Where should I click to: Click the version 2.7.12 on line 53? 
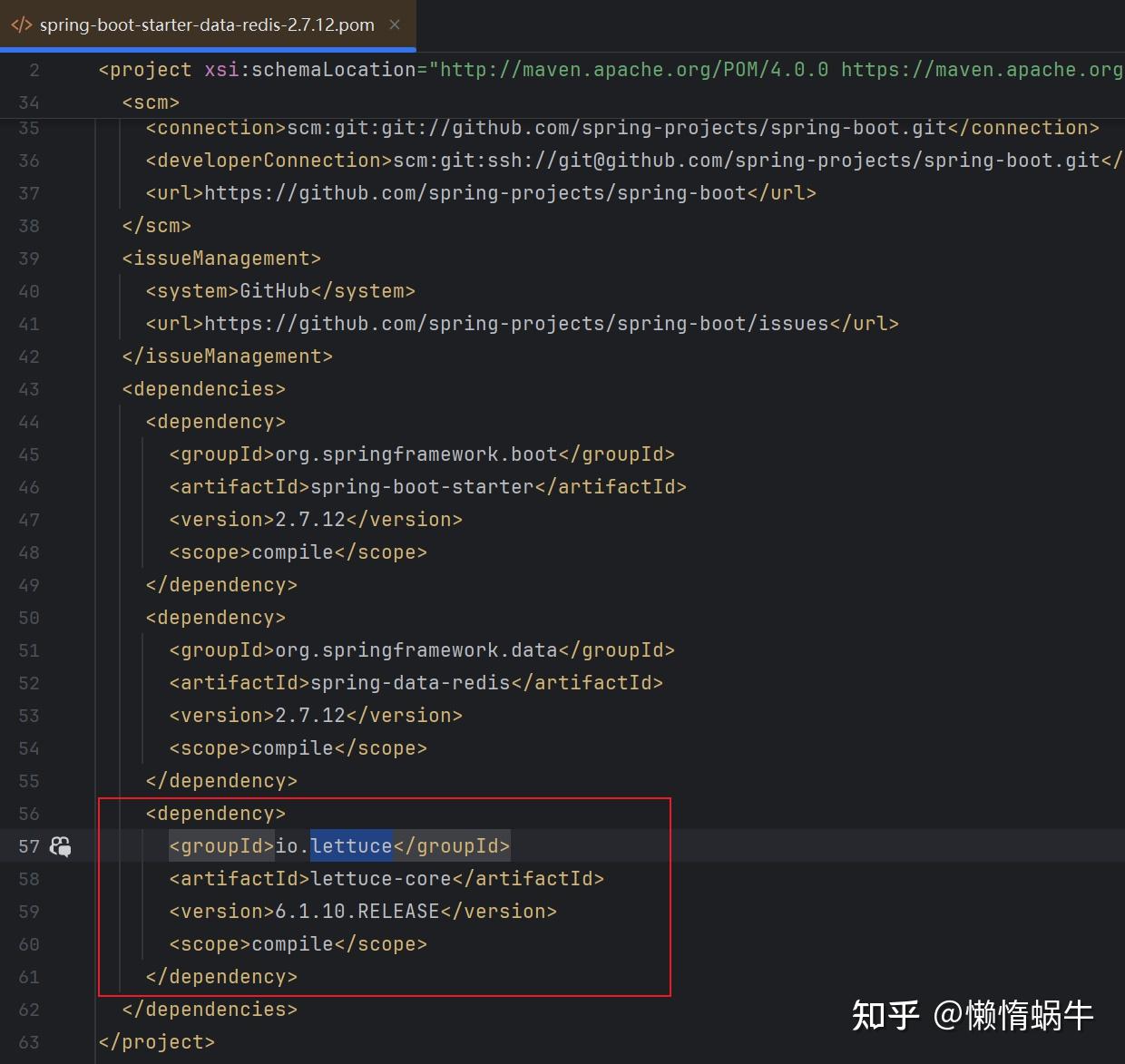pos(316,716)
